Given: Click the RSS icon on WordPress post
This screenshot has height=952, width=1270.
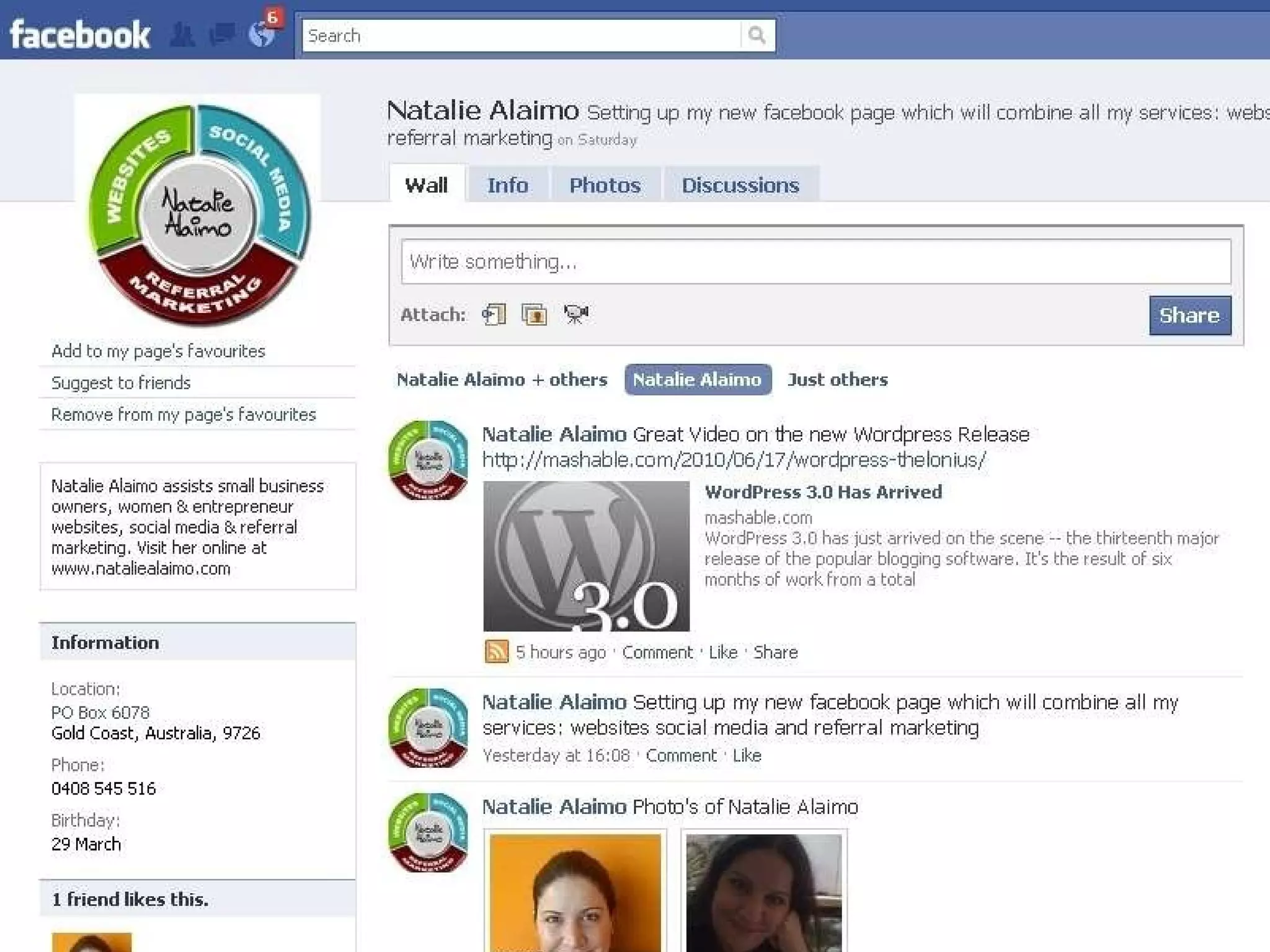Looking at the screenshot, I should tap(496, 652).
